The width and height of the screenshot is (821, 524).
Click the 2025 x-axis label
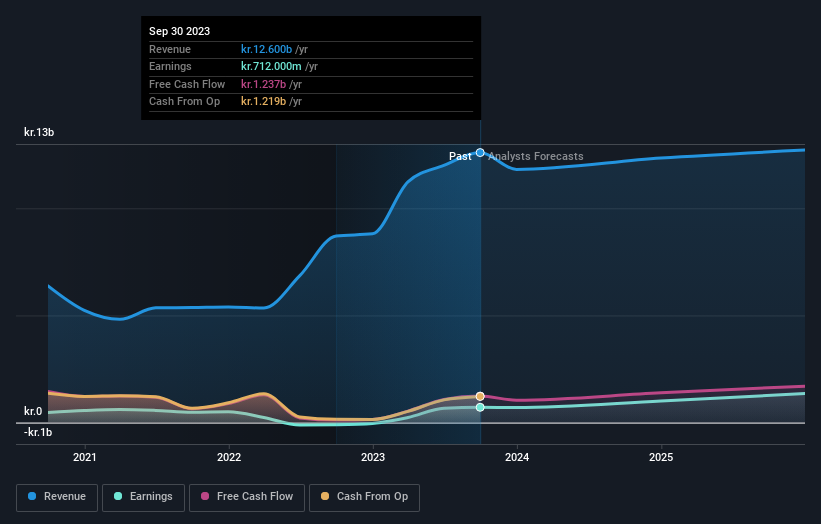[x=661, y=458]
